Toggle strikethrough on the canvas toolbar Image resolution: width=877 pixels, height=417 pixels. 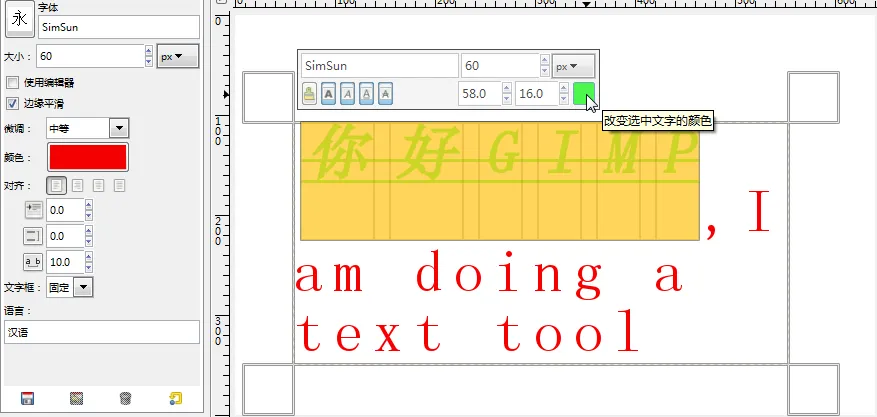click(x=385, y=94)
